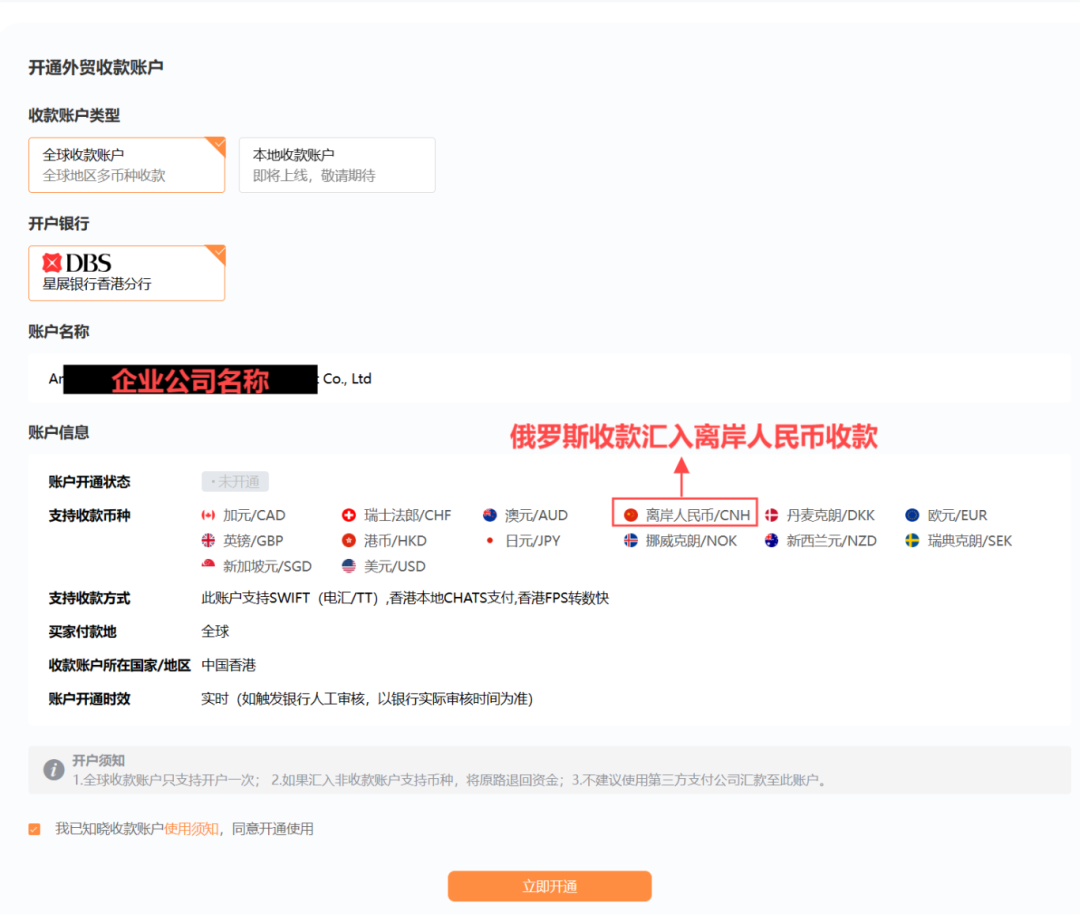Select the 全球收款账户 account type option
This screenshot has width=1080, height=914.
point(126,165)
